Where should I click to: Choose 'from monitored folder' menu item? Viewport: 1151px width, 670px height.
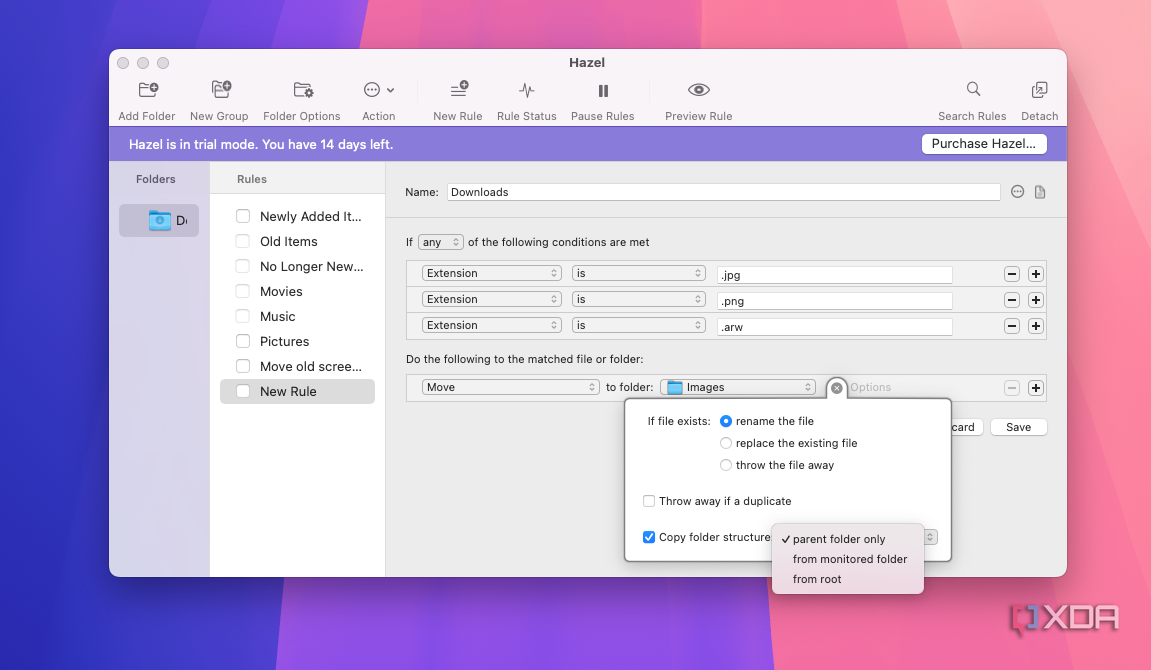point(848,559)
